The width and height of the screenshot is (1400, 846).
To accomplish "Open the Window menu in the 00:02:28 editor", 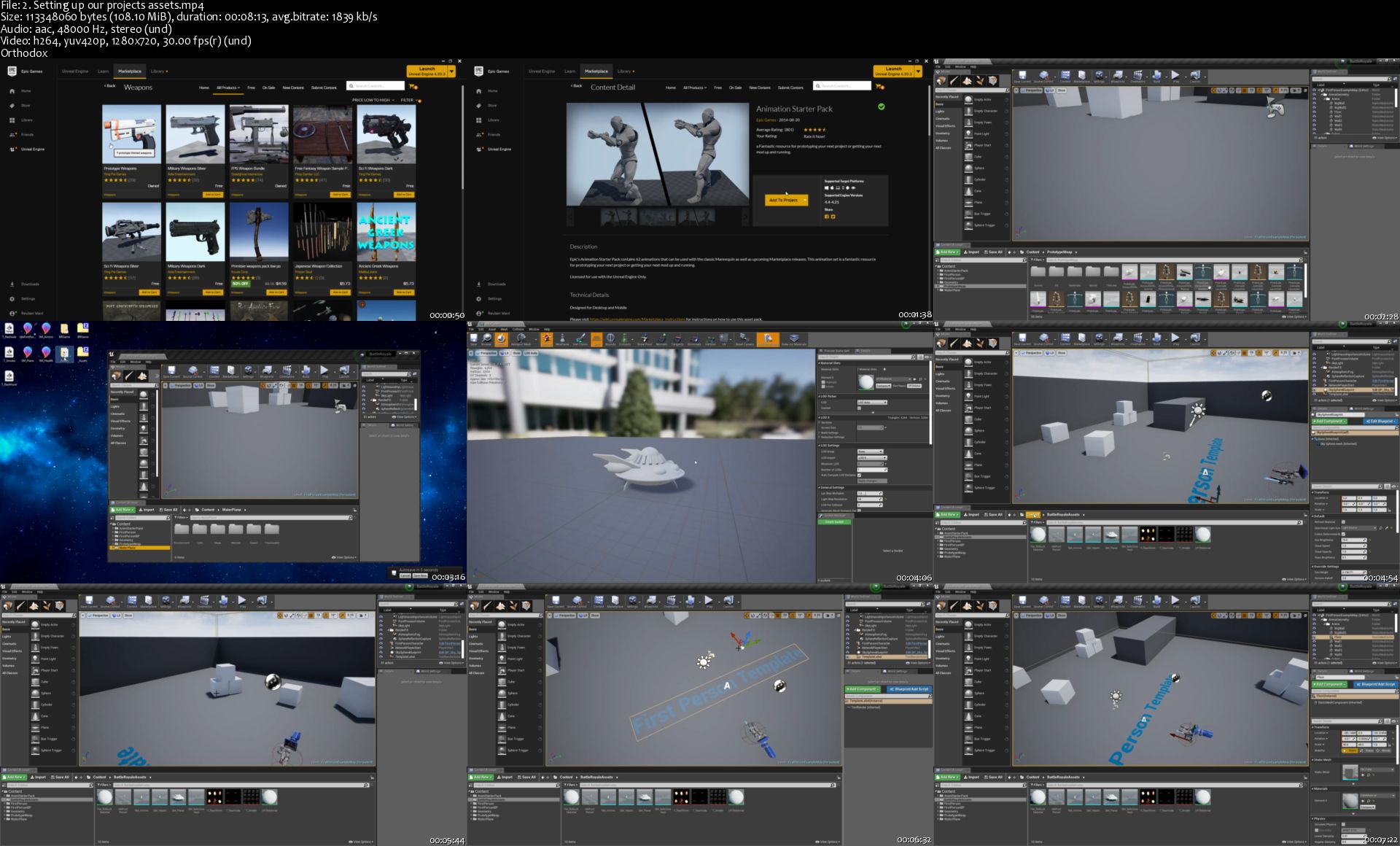I will [x=961, y=66].
